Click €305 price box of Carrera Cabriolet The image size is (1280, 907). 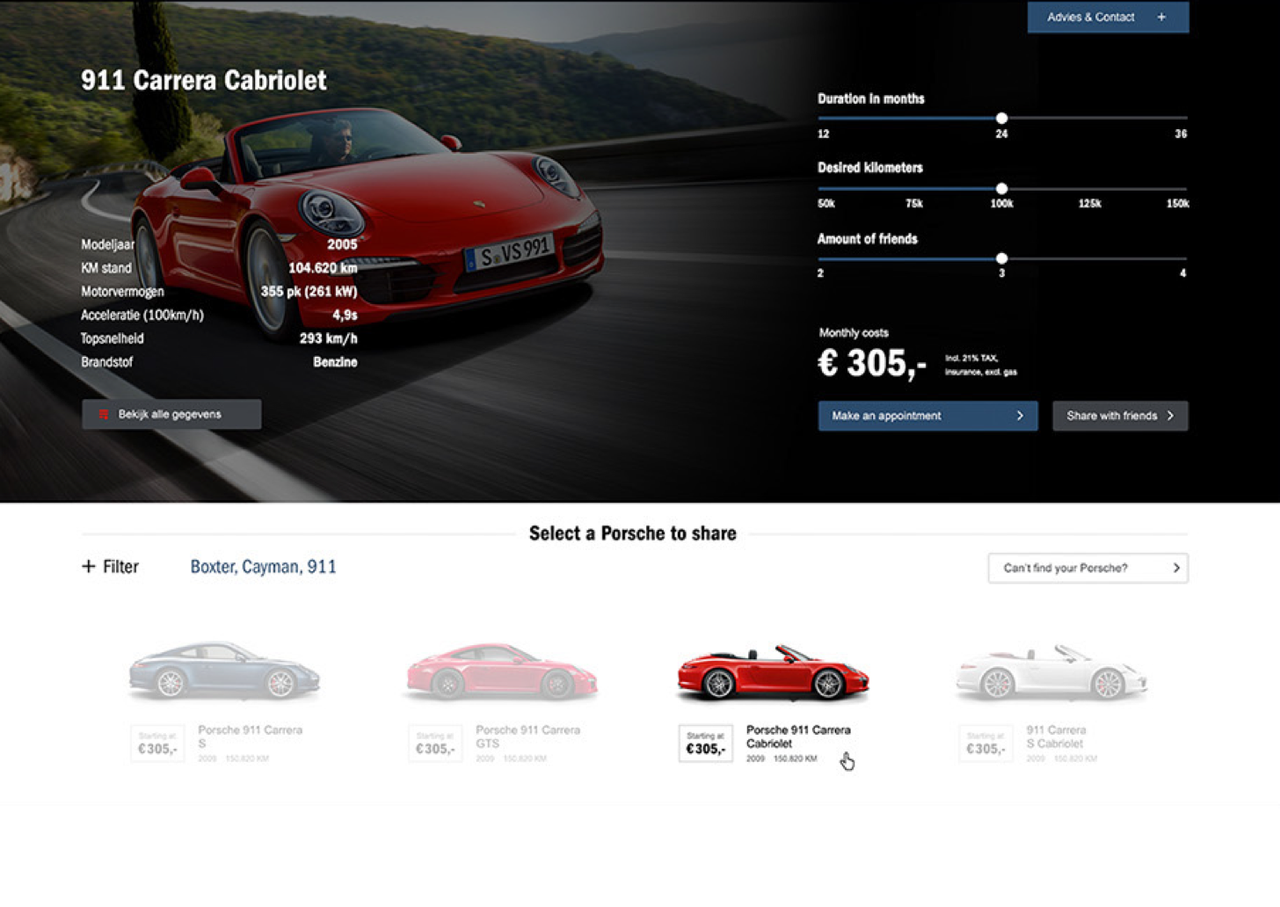click(x=706, y=743)
